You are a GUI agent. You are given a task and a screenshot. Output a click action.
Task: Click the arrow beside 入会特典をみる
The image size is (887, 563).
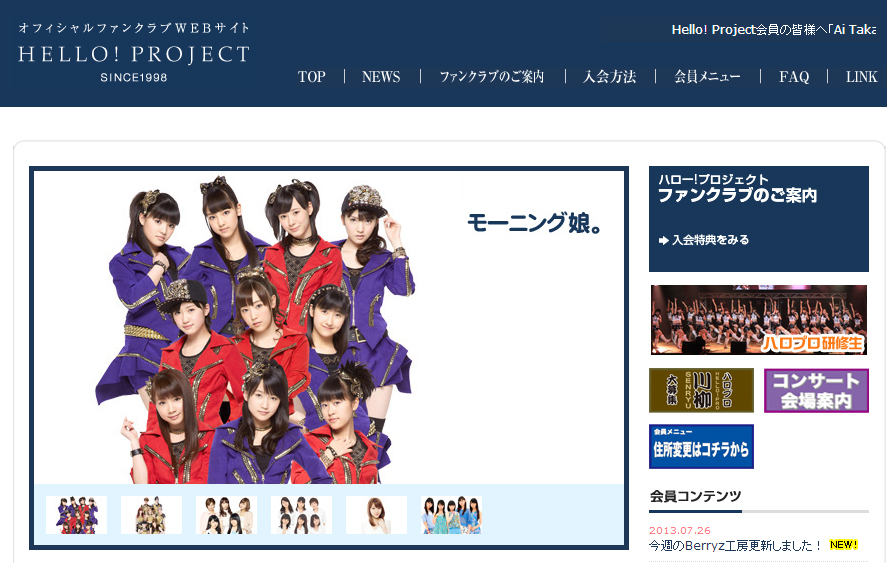click(663, 240)
